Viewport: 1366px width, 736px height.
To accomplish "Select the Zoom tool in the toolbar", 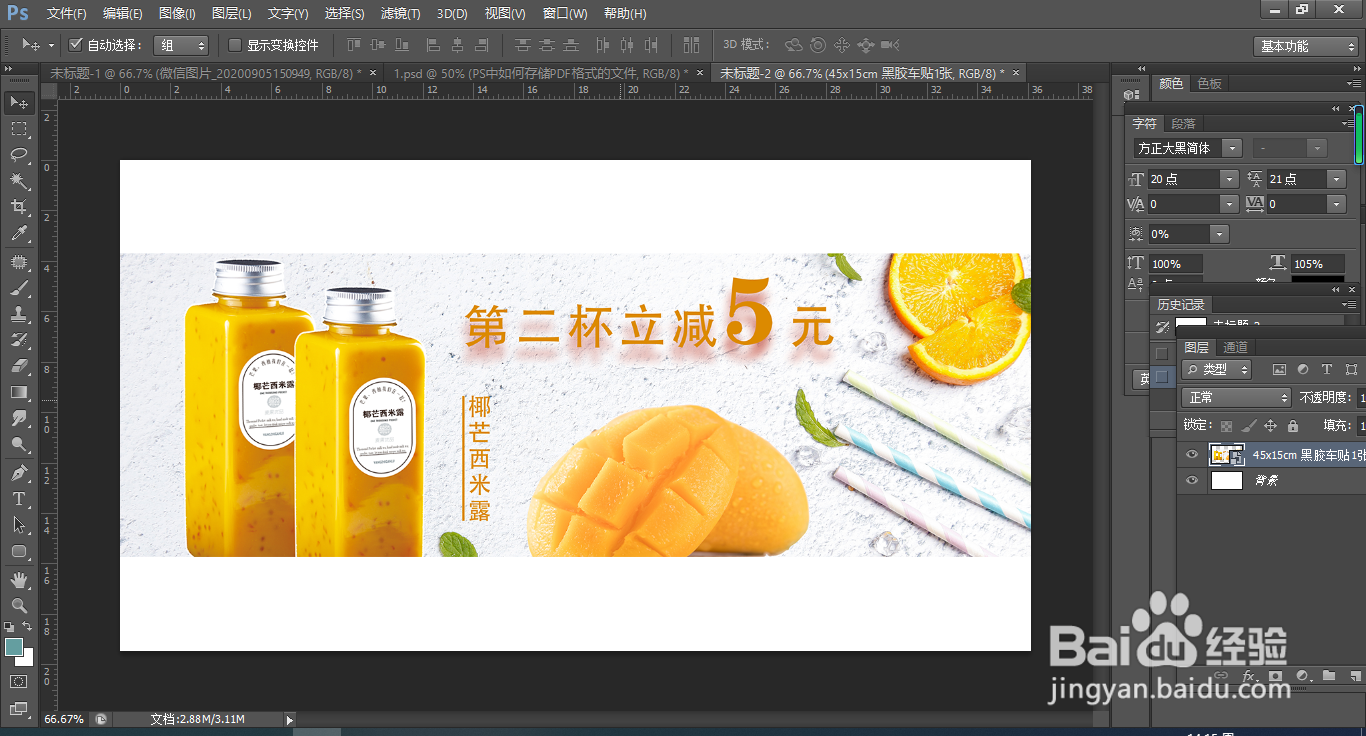I will point(20,605).
